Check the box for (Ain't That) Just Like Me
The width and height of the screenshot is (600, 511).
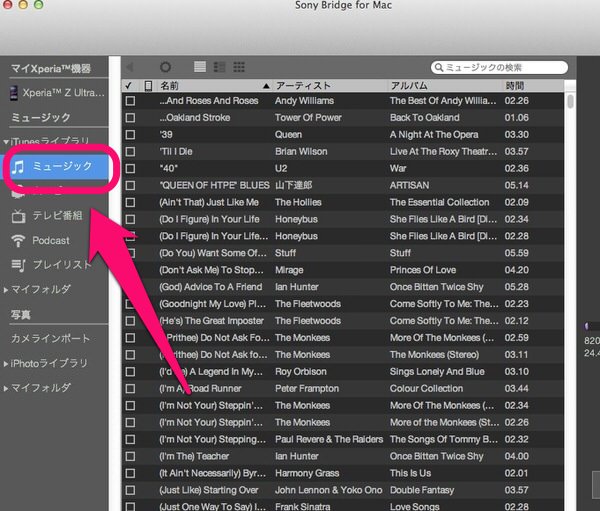pos(130,202)
